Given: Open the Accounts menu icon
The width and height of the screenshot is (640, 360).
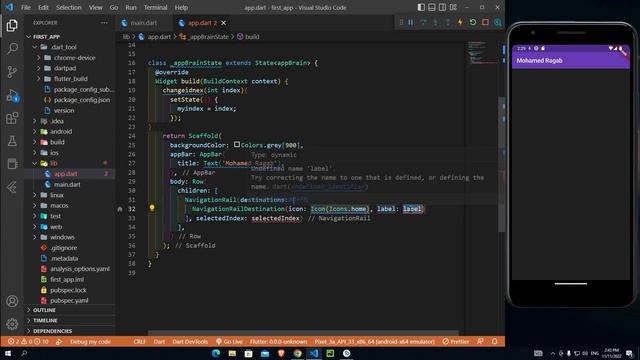Looking at the screenshot, I should click(12, 301).
